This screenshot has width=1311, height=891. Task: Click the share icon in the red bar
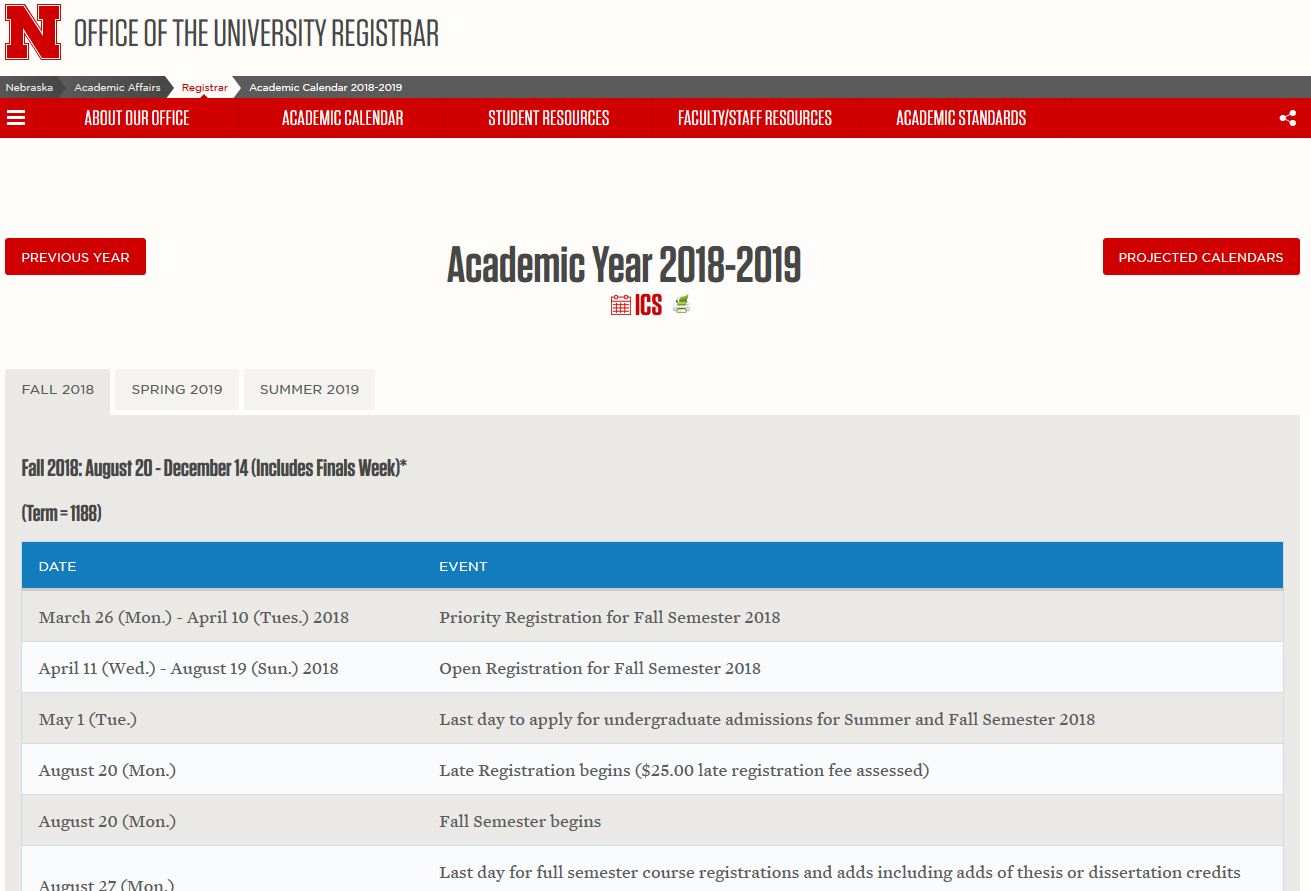point(1288,118)
